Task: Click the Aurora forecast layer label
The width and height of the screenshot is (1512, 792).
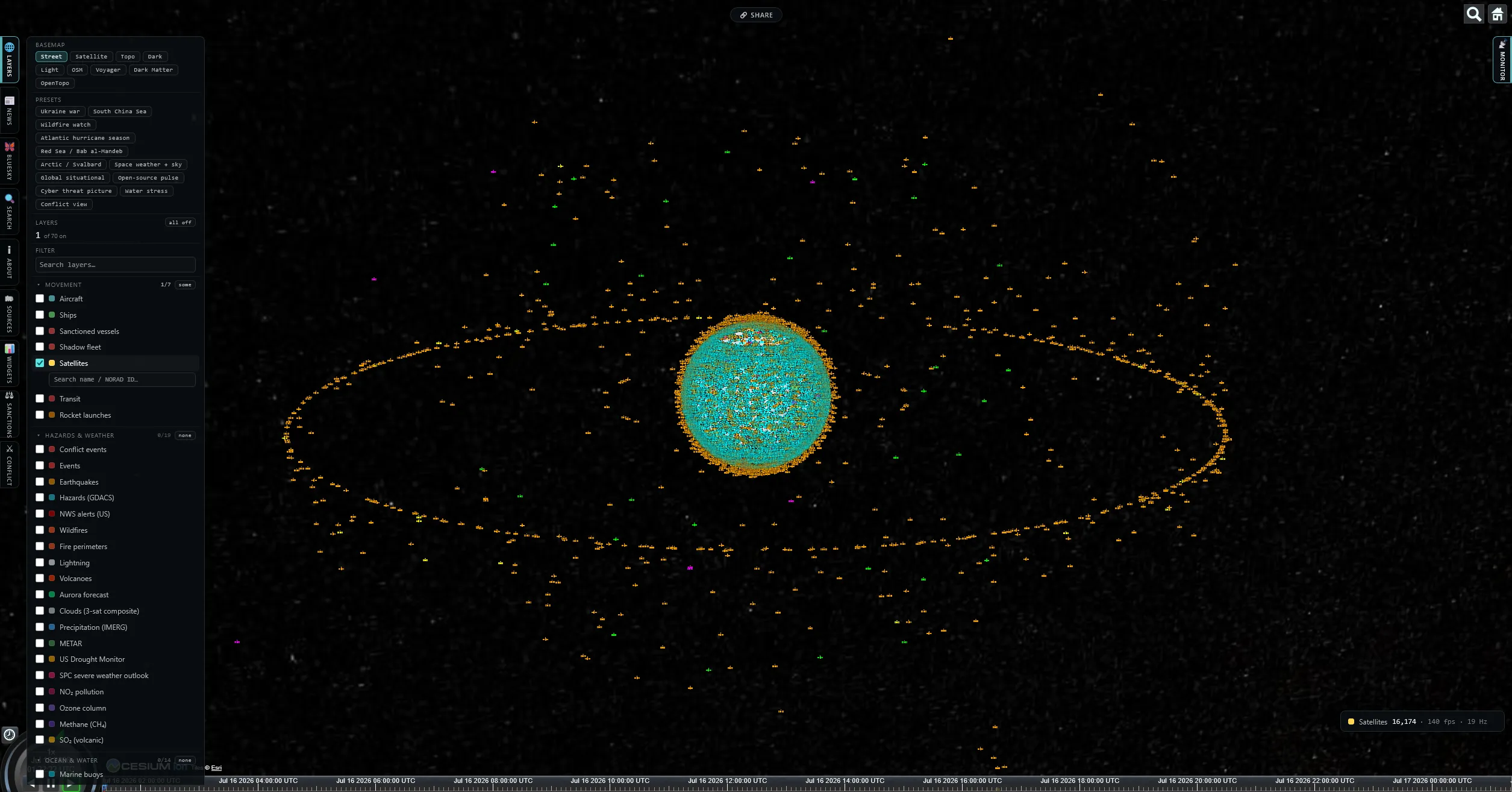Action: coord(84,594)
